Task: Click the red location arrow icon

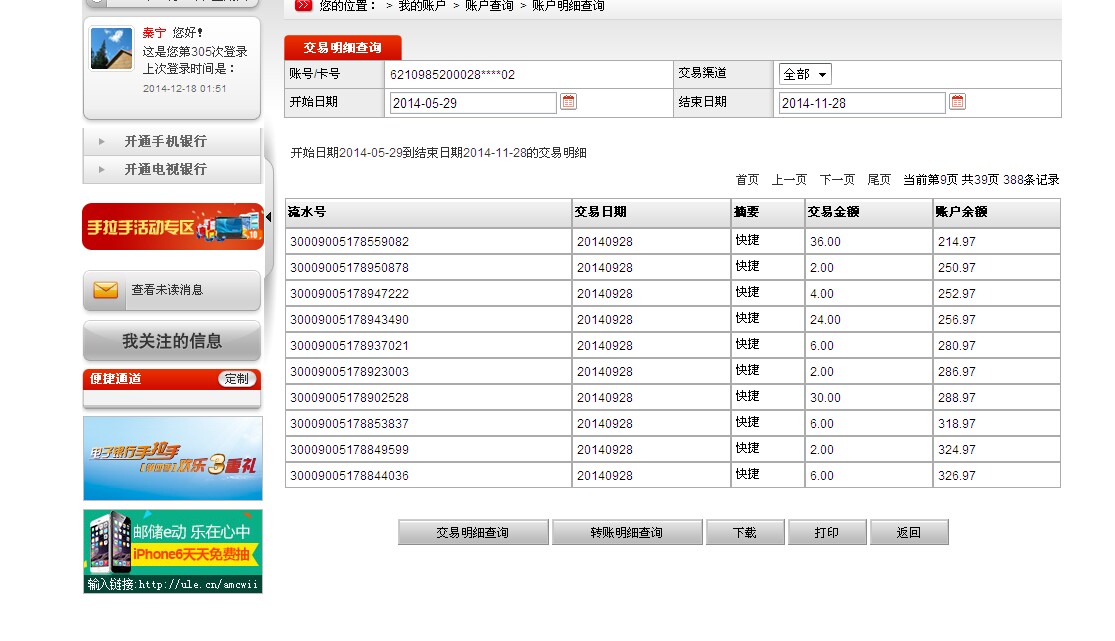Action: point(304,6)
